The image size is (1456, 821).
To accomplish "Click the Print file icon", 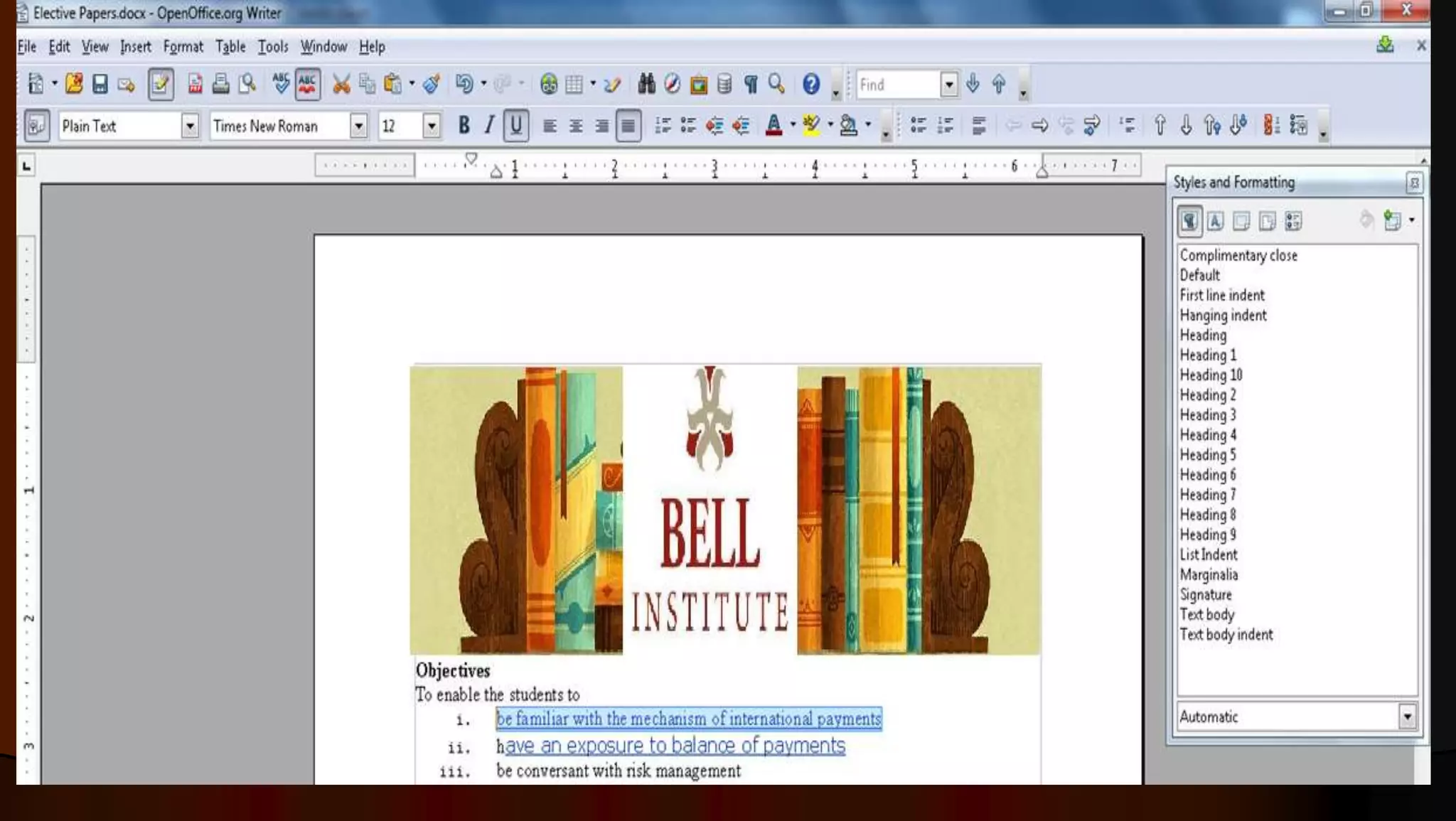I will tap(220, 85).
